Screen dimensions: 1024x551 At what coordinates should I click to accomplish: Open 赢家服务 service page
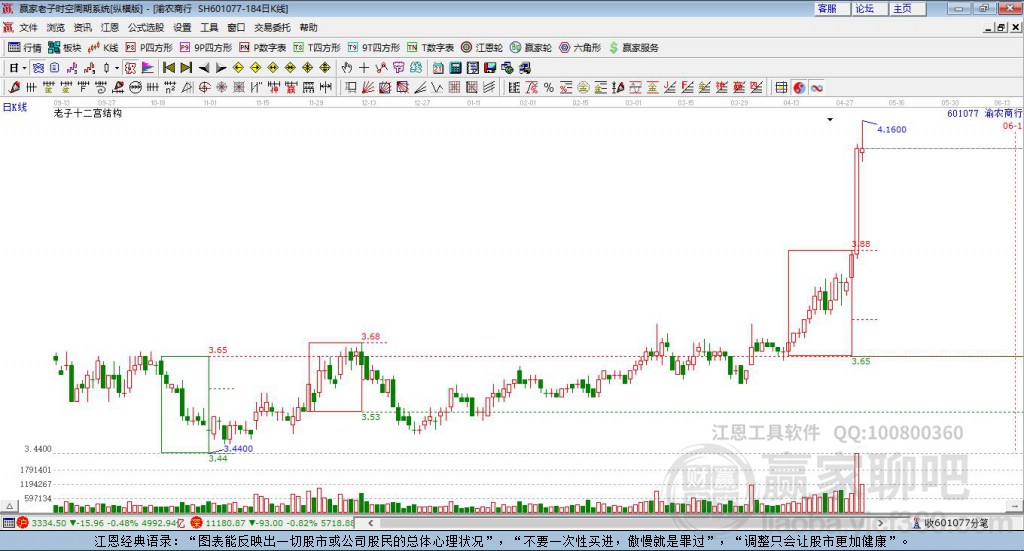click(634, 48)
